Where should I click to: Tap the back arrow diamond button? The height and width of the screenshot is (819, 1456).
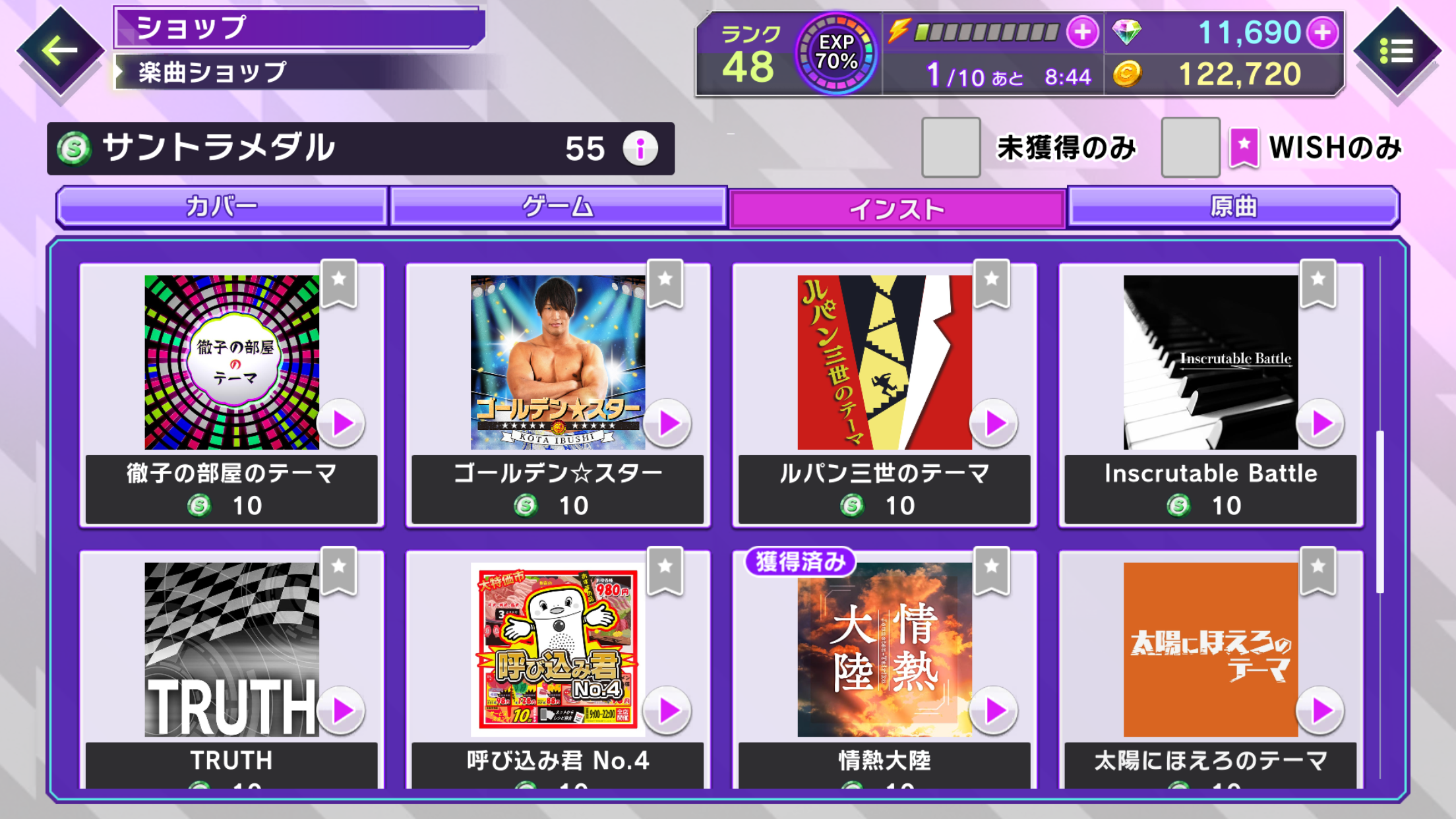(x=60, y=51)
